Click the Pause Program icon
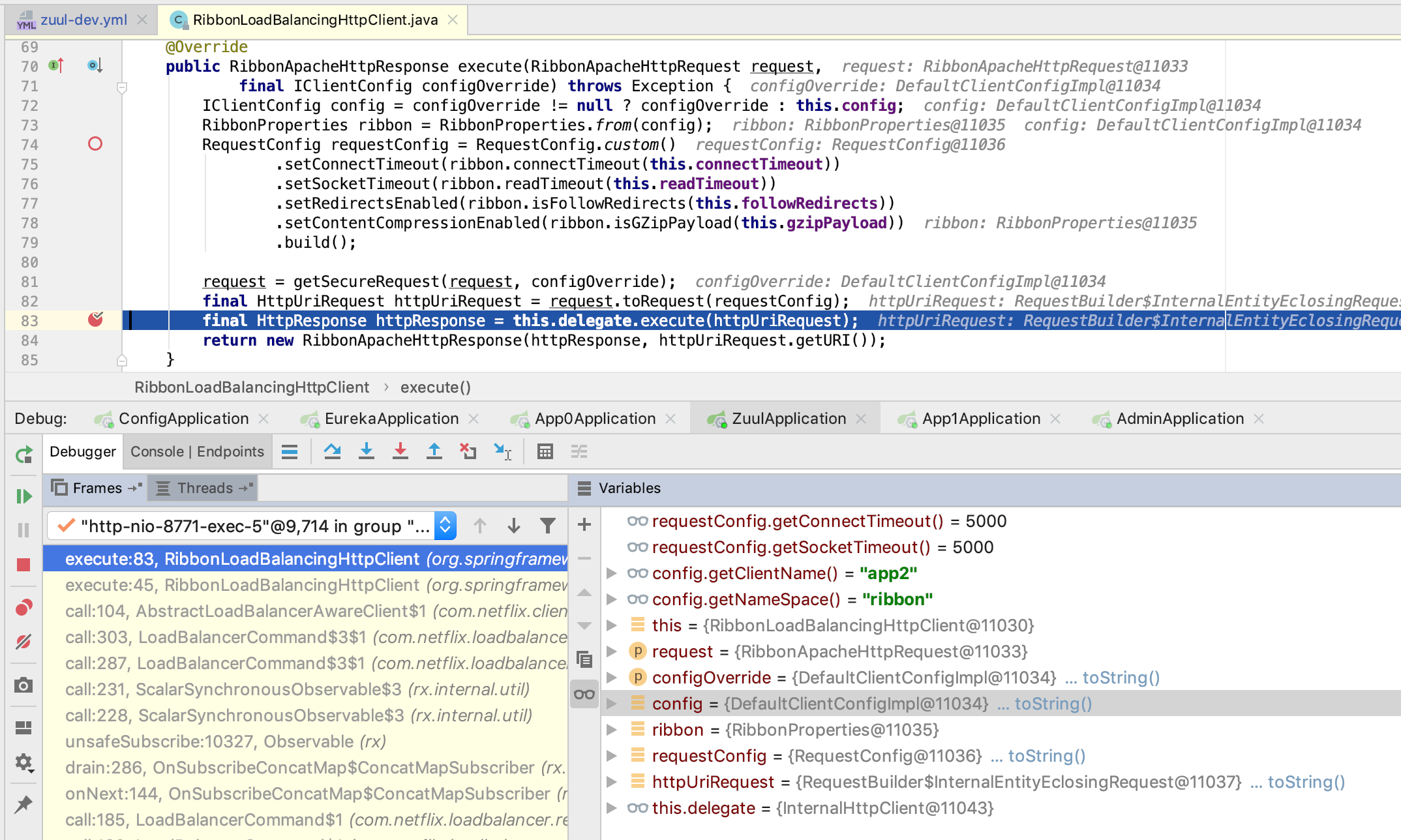This screenshot has width=1401, height=840. [24, 530]
